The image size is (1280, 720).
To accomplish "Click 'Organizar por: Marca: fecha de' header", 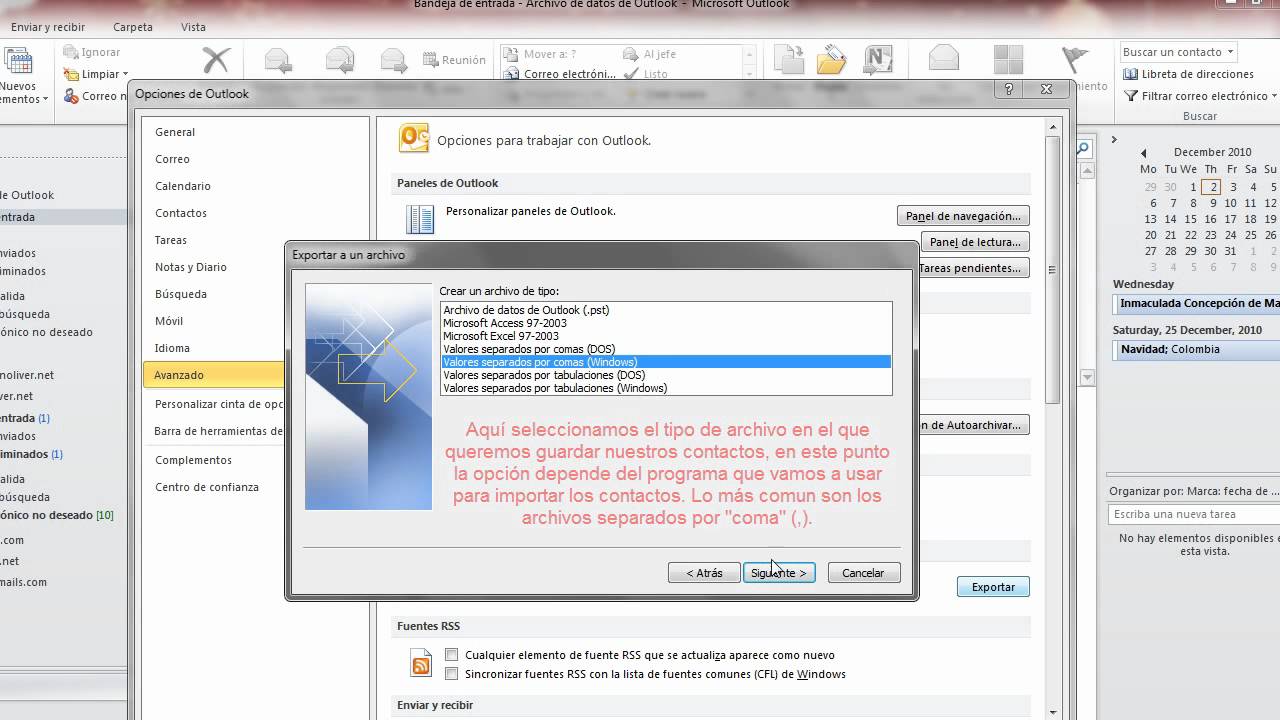I will coord(1194,491).
